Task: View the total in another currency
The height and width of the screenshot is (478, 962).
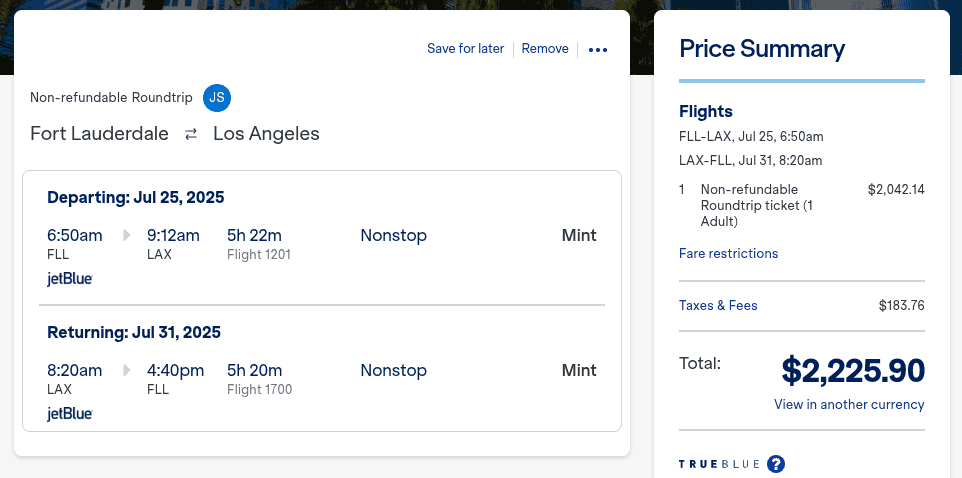Action: coord(849,405)
